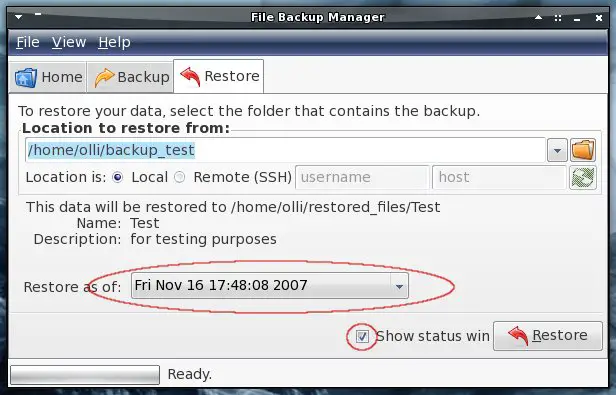Click the Restore button at bottom right

tap(548, 336)
